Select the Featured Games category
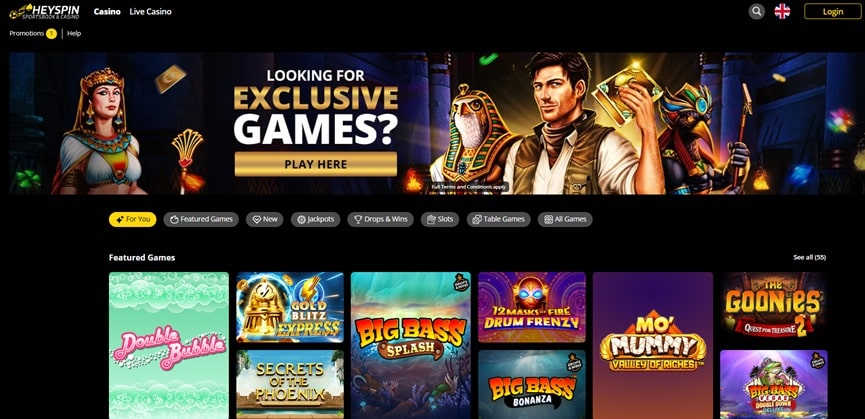 click(x=201, y=219)
